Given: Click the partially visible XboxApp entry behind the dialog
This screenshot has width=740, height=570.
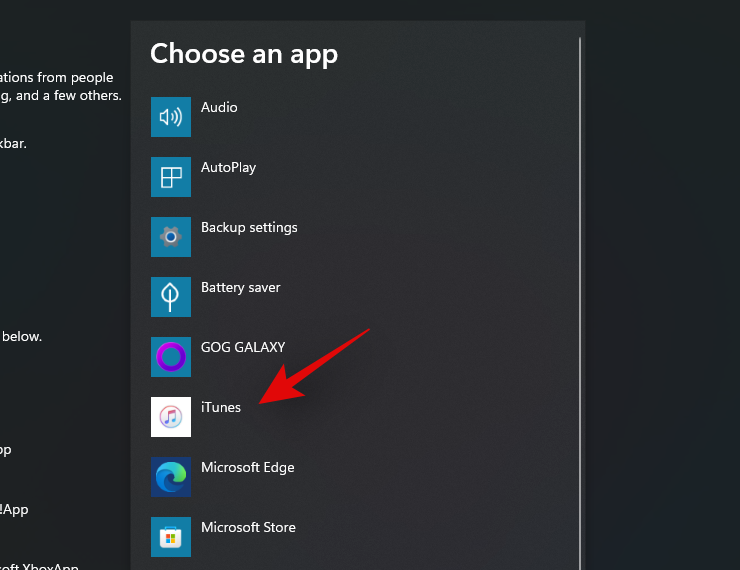Looking at the screenshot, I should (x=39, y=565).
